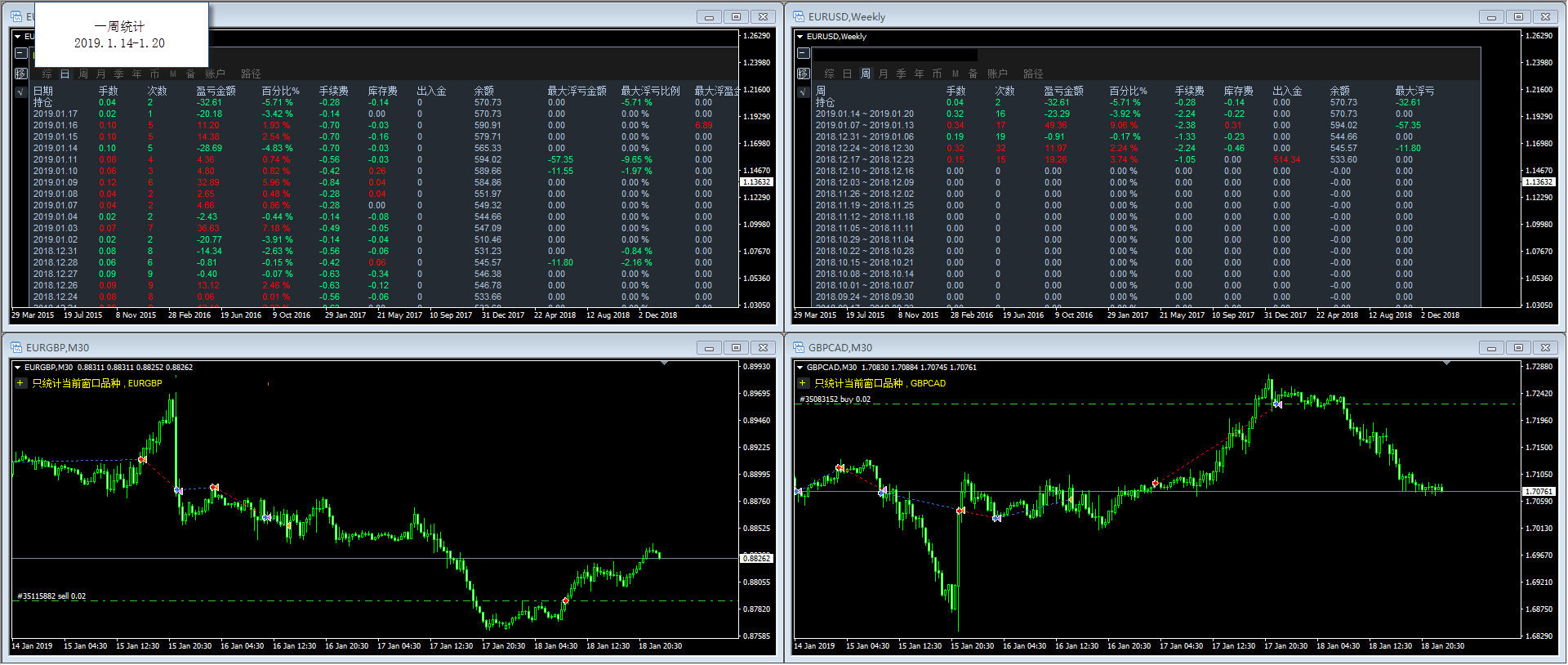The width and height of the screenshot is (1568, 665).
Task: Minimize the GBPCAD,M30 chart window
Action: point(1491,348)
